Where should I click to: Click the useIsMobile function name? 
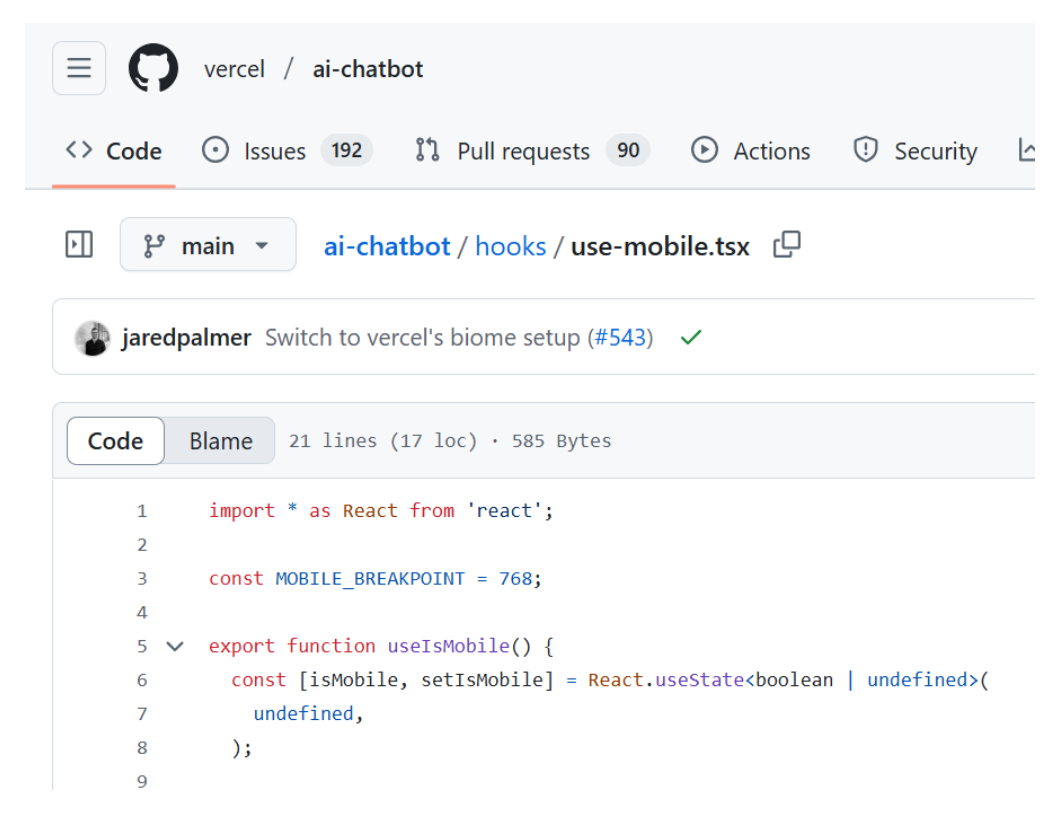448,646
